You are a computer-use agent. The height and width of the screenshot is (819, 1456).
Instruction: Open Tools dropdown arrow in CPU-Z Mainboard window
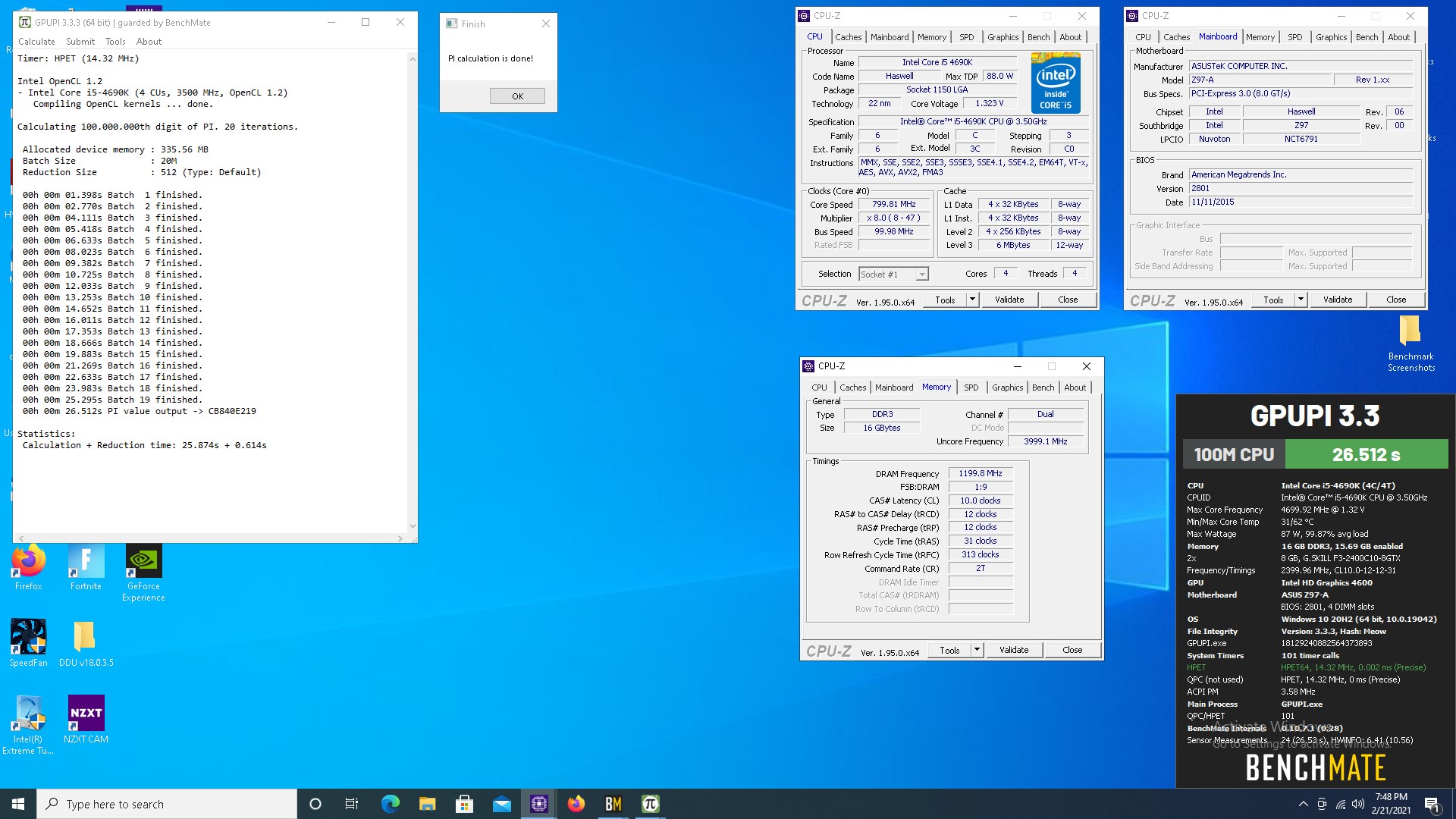[x=1301, y=300]
